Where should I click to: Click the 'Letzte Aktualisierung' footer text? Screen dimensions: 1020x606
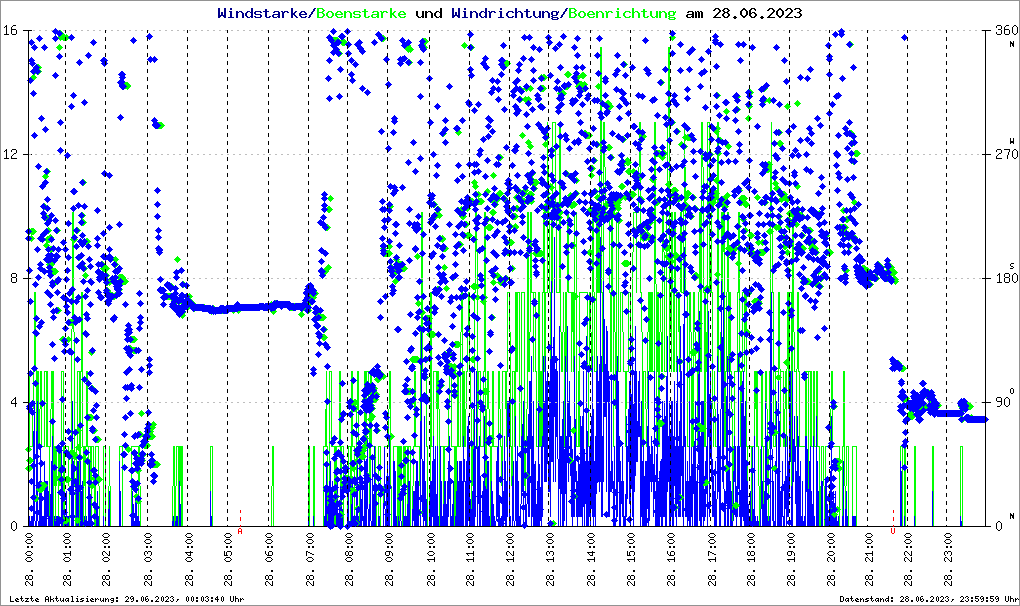(x=64, y=599)
